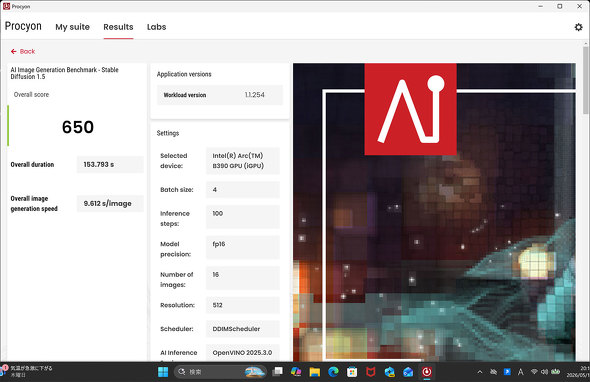
Task: Open the Labs tab
Action: 157,27
